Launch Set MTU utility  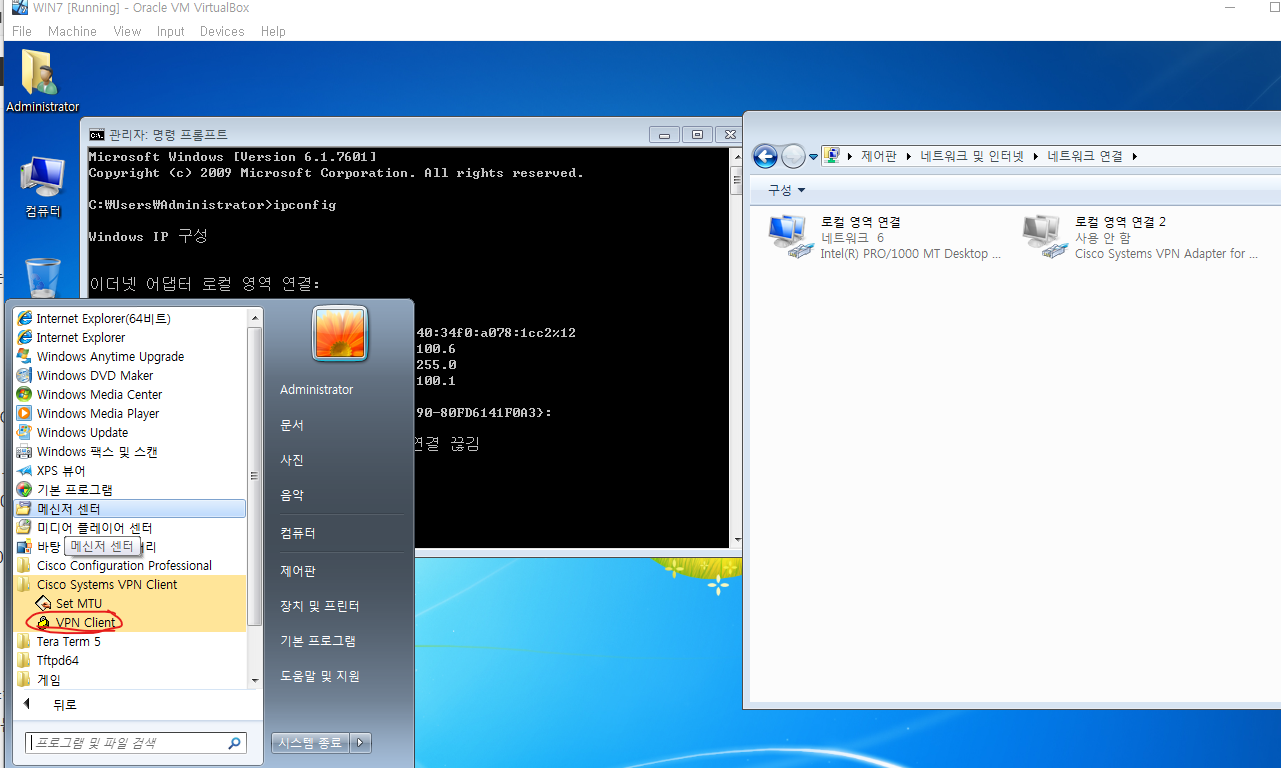point(78,603)
